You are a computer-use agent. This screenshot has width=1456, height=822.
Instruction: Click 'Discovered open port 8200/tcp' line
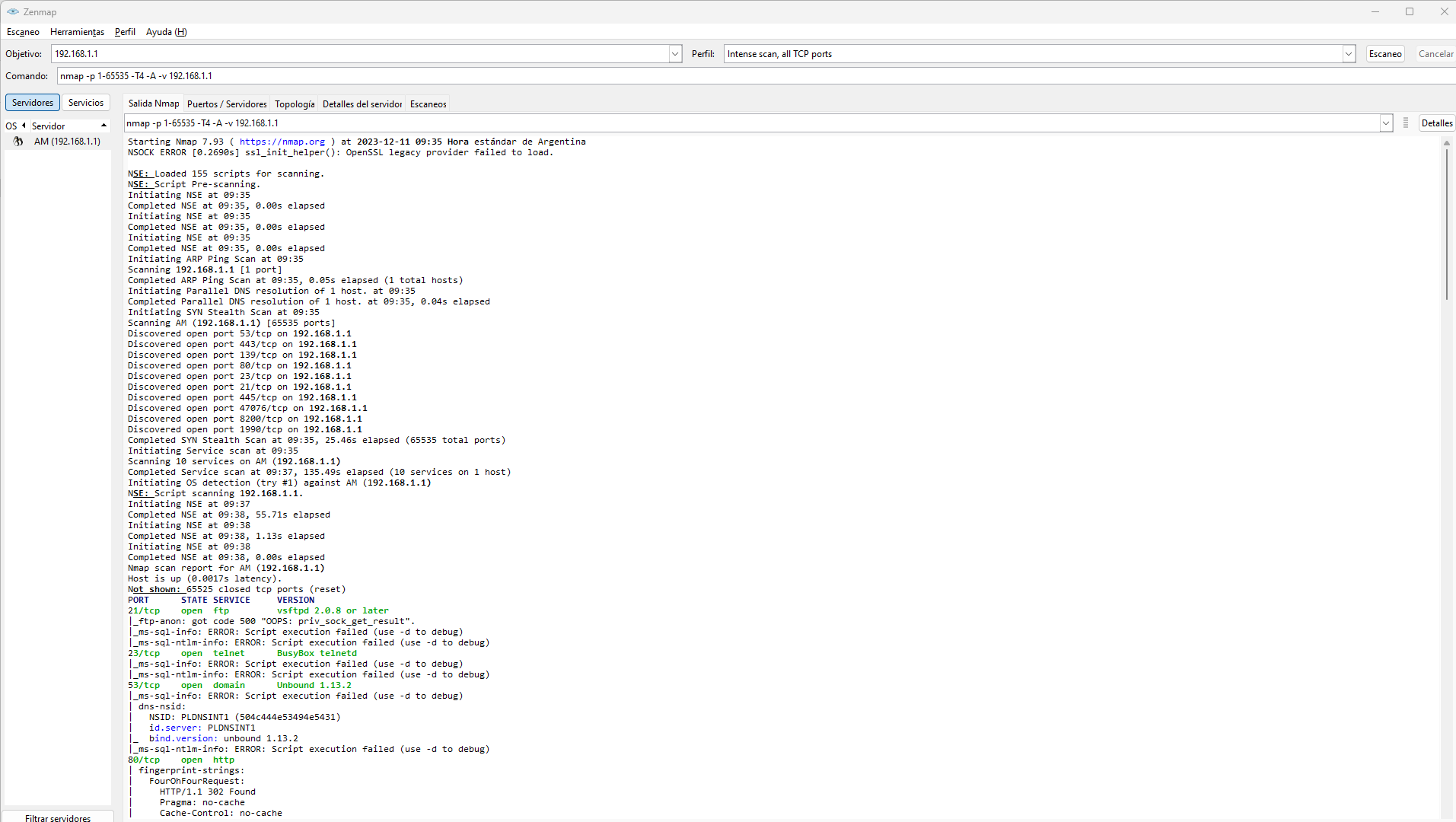tap(245, 419)
